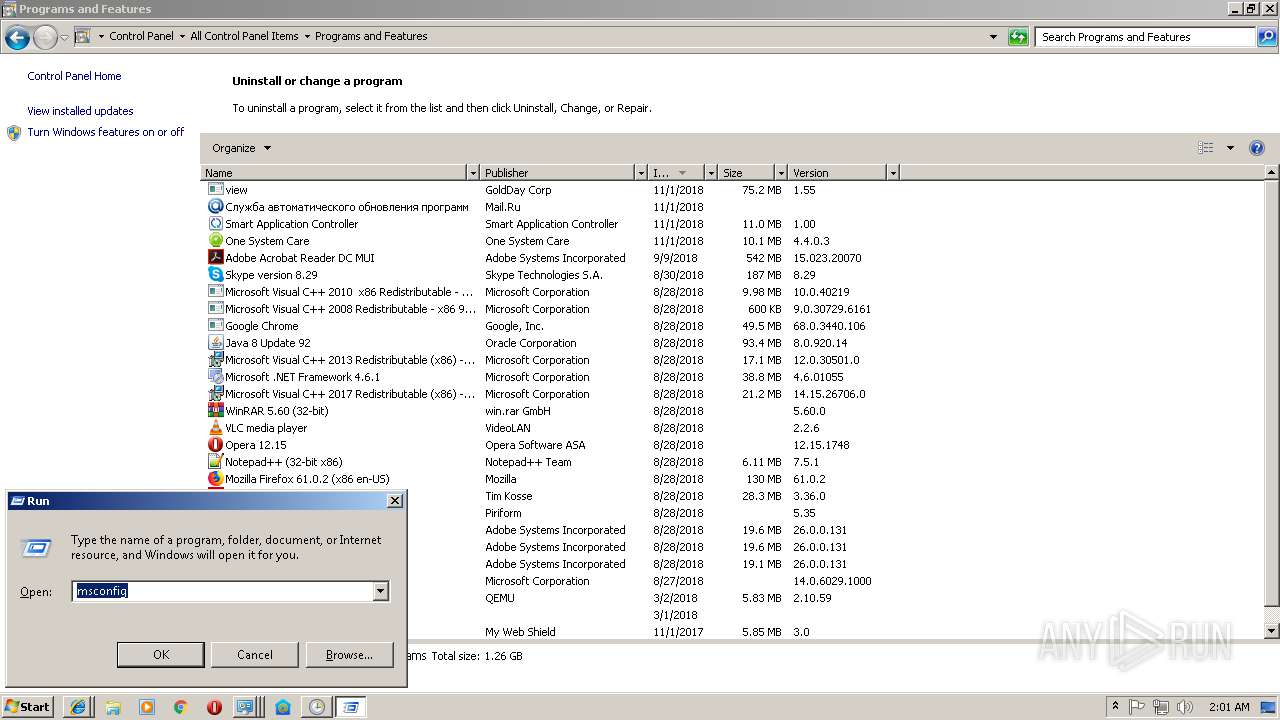Refresh the Programs and Features view
Viewport: 1280px width, 720px height.
click(x=1018, y=37)
